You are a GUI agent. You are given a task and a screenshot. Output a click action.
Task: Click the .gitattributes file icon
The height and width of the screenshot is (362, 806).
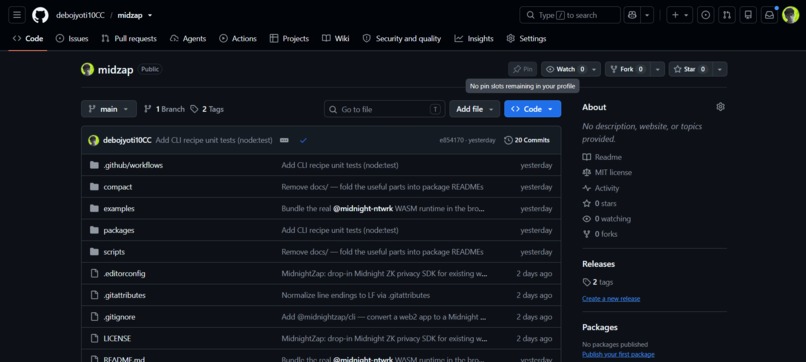coord(94,295)
